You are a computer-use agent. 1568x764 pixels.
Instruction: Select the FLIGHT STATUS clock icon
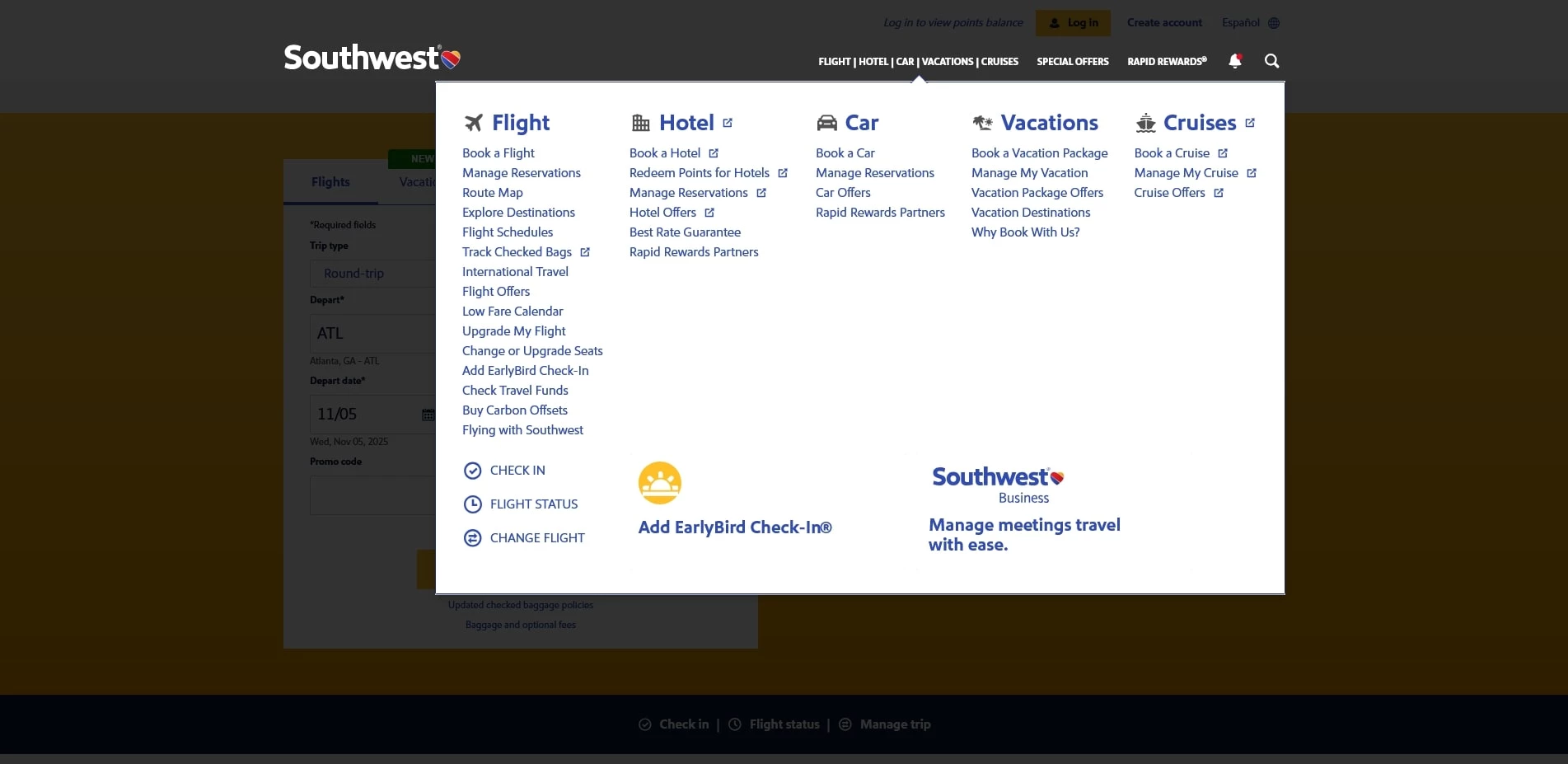[x=473, y=504]
